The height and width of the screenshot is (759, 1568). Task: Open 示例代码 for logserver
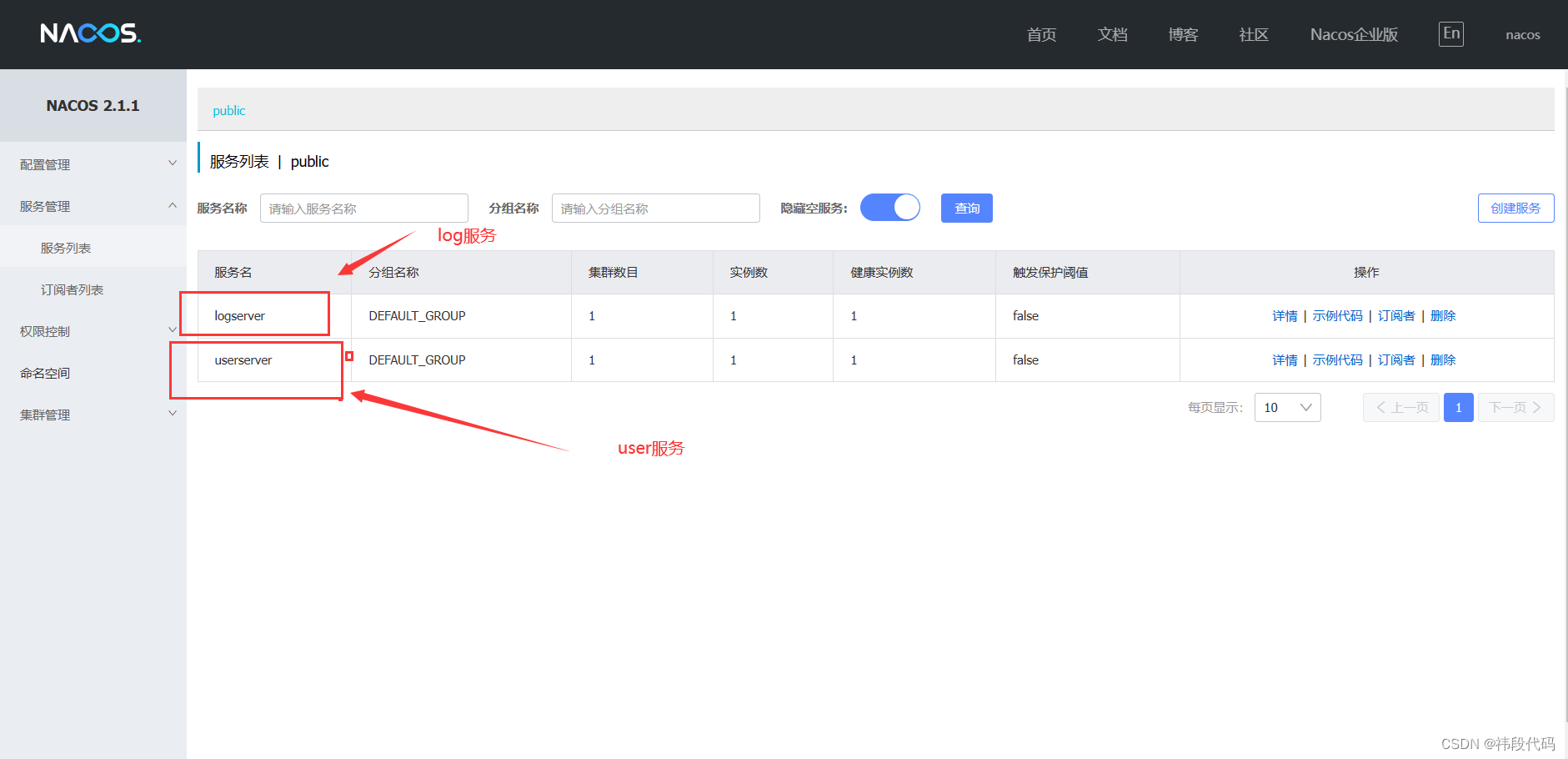tap(1337, 316)
